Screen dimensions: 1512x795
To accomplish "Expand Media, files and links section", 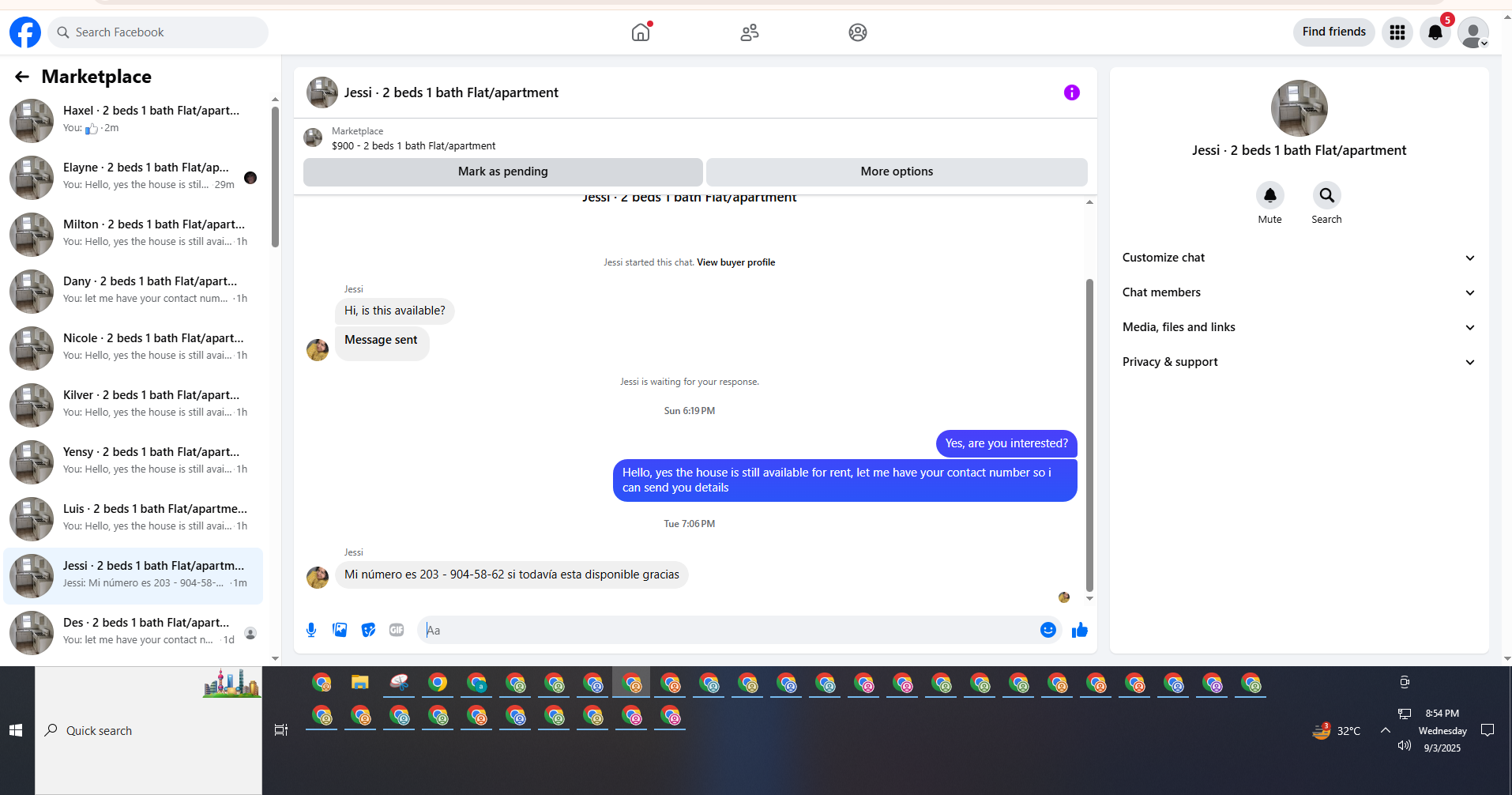I will (1299, 327).
